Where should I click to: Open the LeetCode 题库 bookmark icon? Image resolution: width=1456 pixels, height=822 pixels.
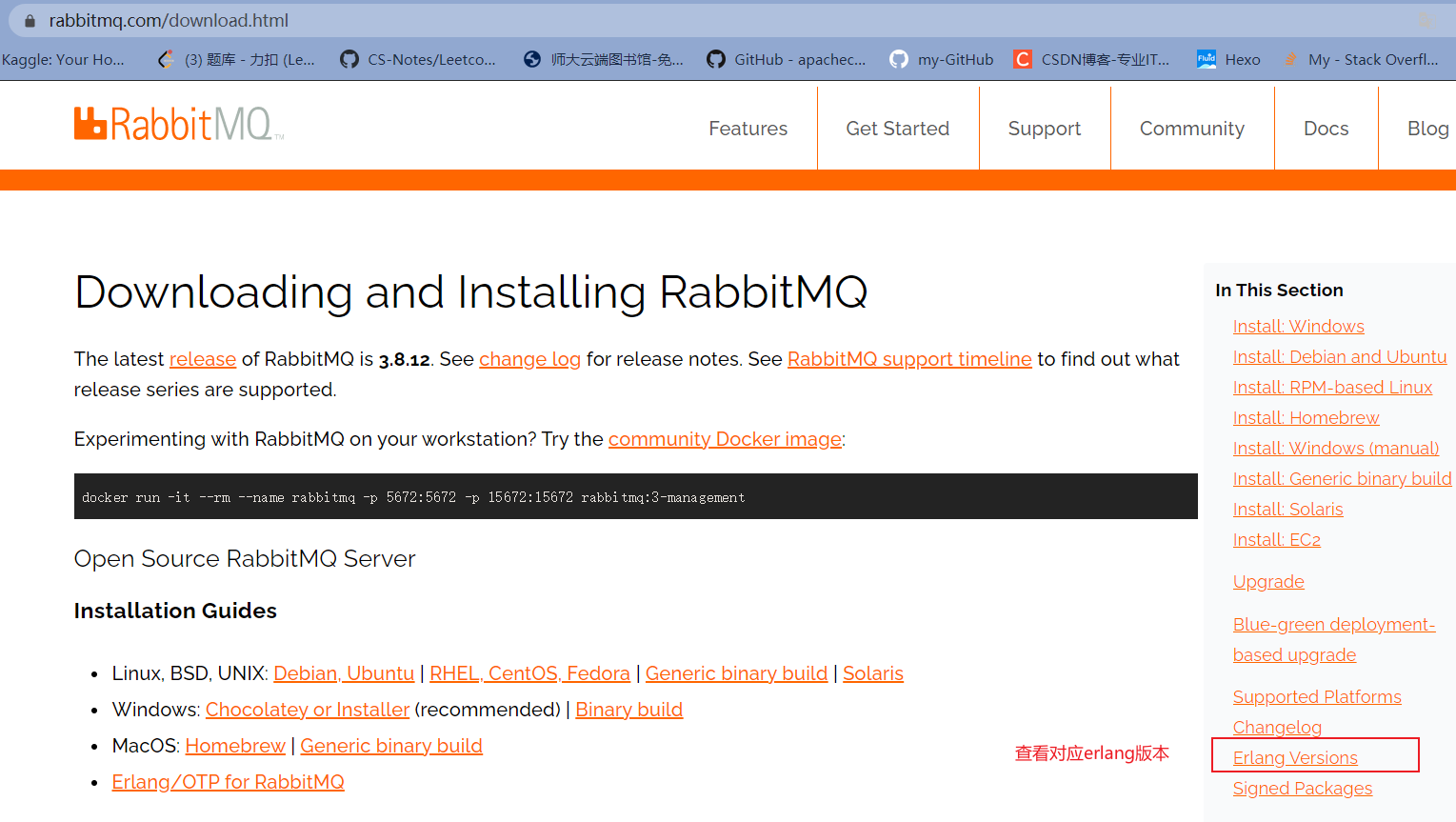coord(166,59)
